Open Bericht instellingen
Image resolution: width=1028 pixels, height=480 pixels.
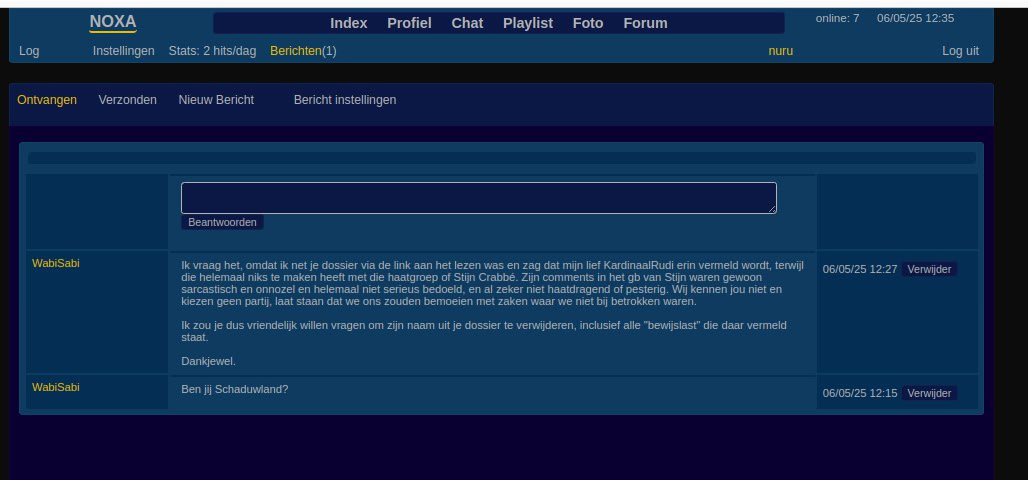click(x=345, y=100)
